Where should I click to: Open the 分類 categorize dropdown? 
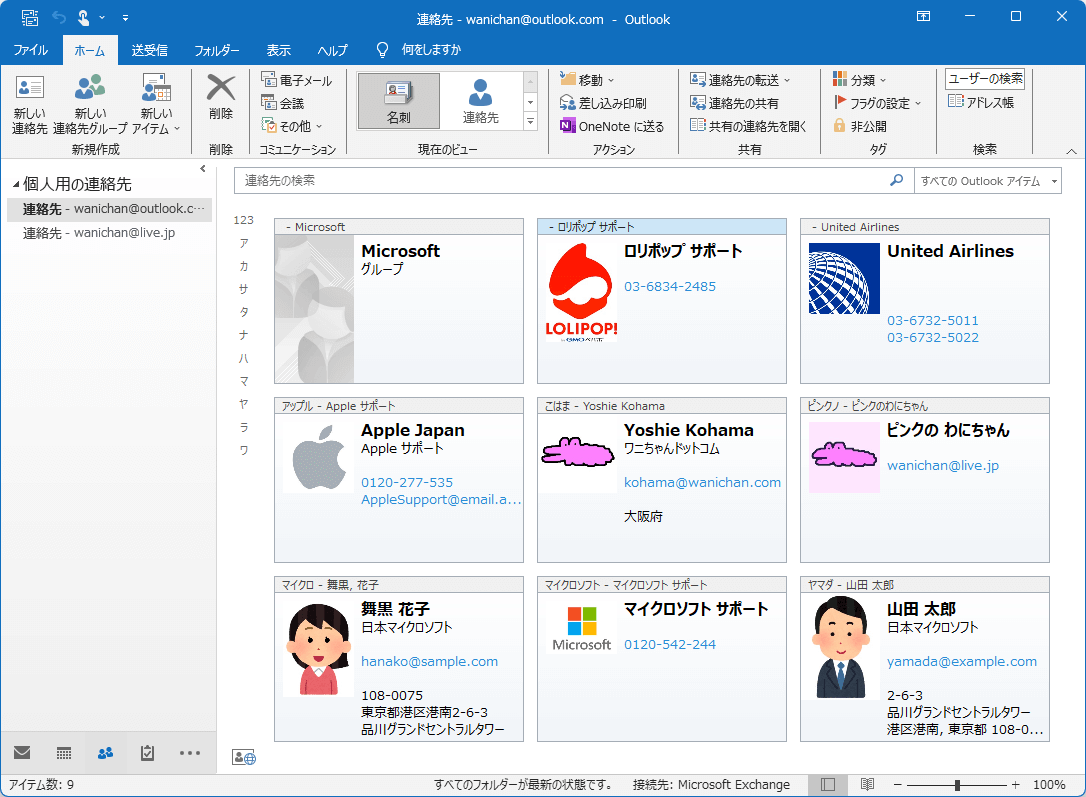(x=859, y=80)
